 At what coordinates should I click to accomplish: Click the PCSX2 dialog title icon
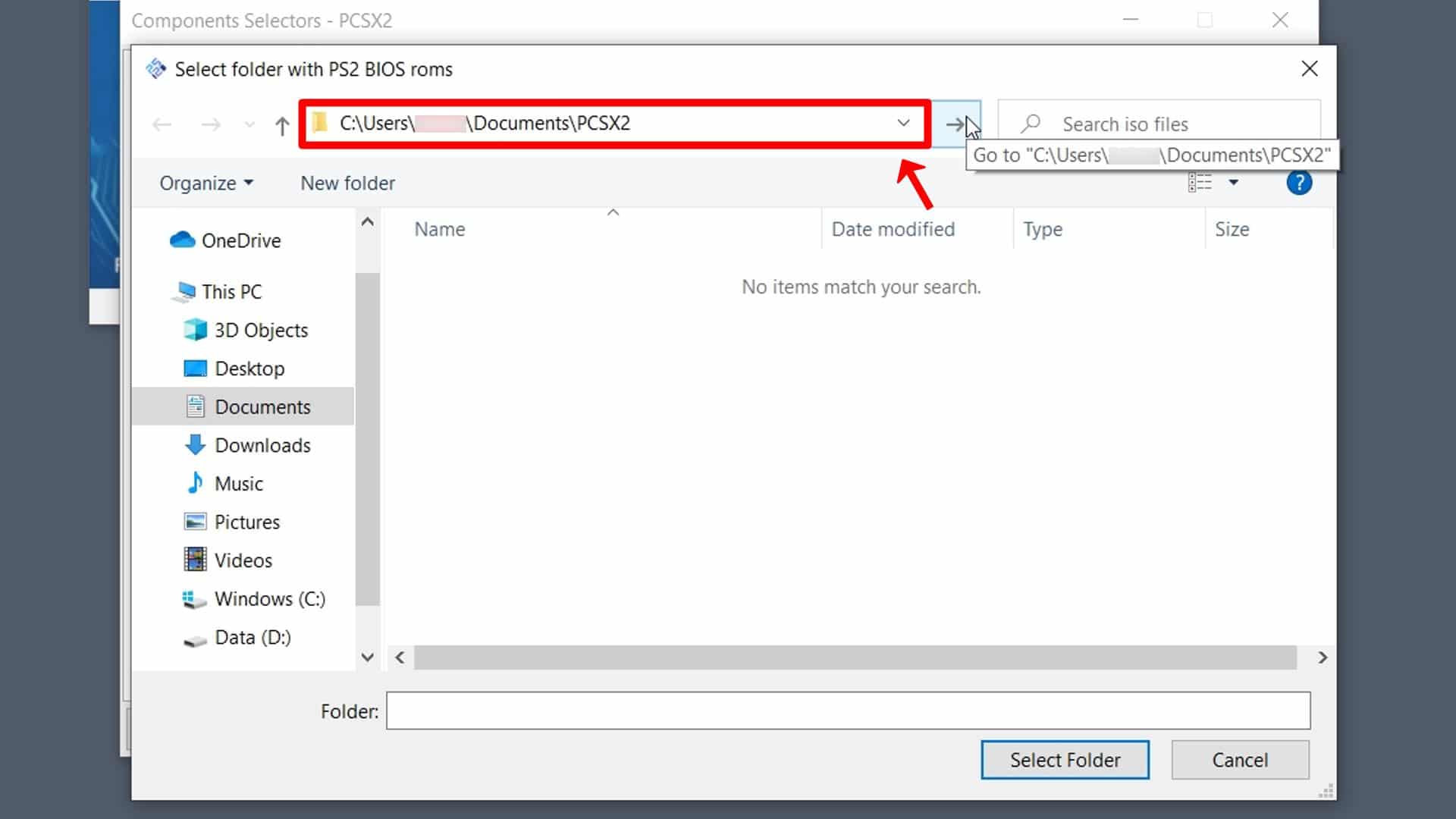pos(156,69)
